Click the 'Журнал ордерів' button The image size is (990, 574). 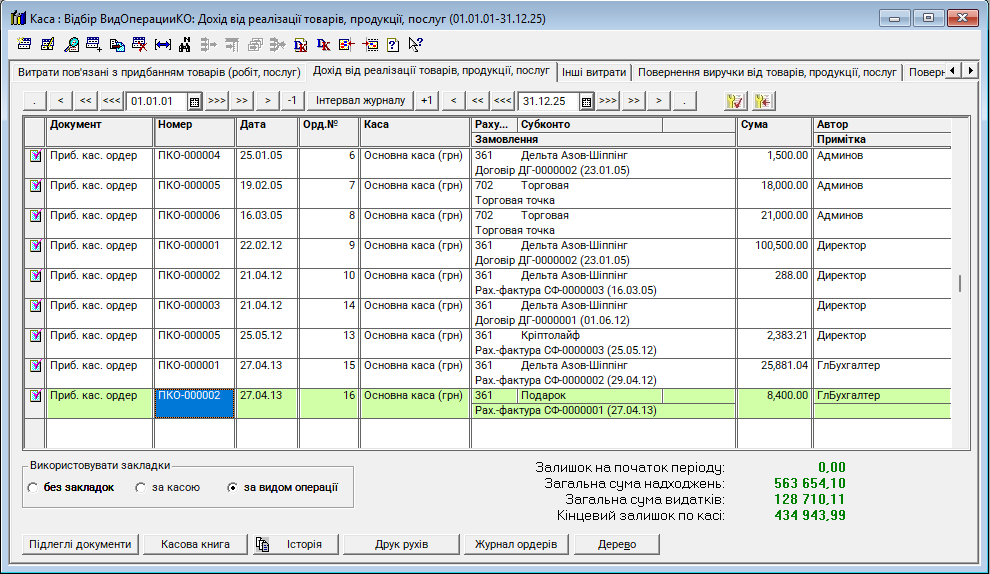pos(517,544)
